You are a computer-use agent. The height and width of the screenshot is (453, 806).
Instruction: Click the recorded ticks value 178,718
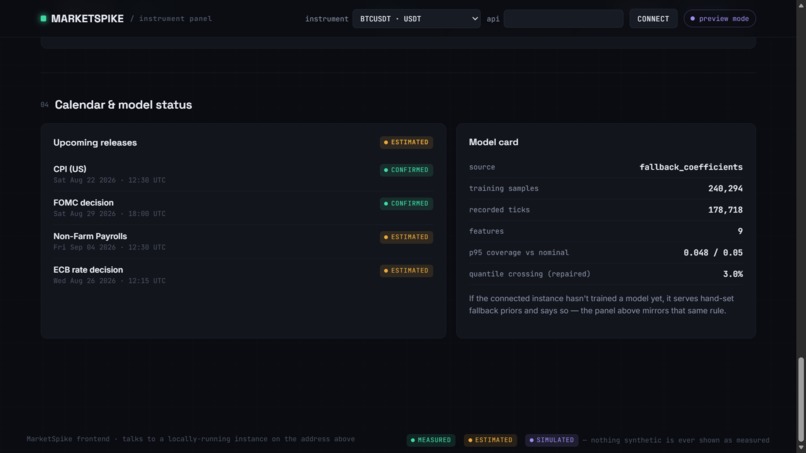[725, 210]
